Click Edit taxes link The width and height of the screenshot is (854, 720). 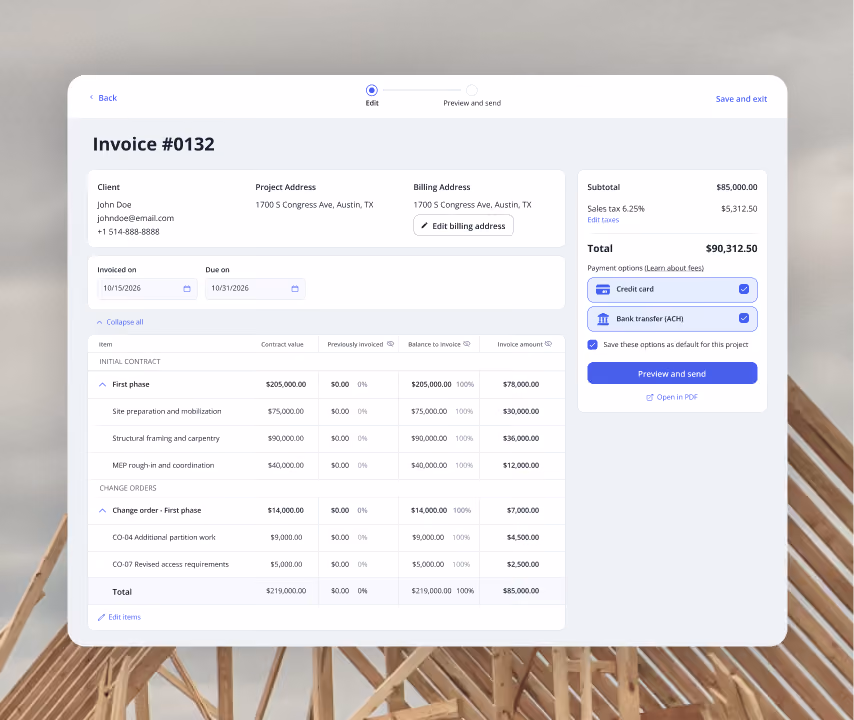(603, 220)
